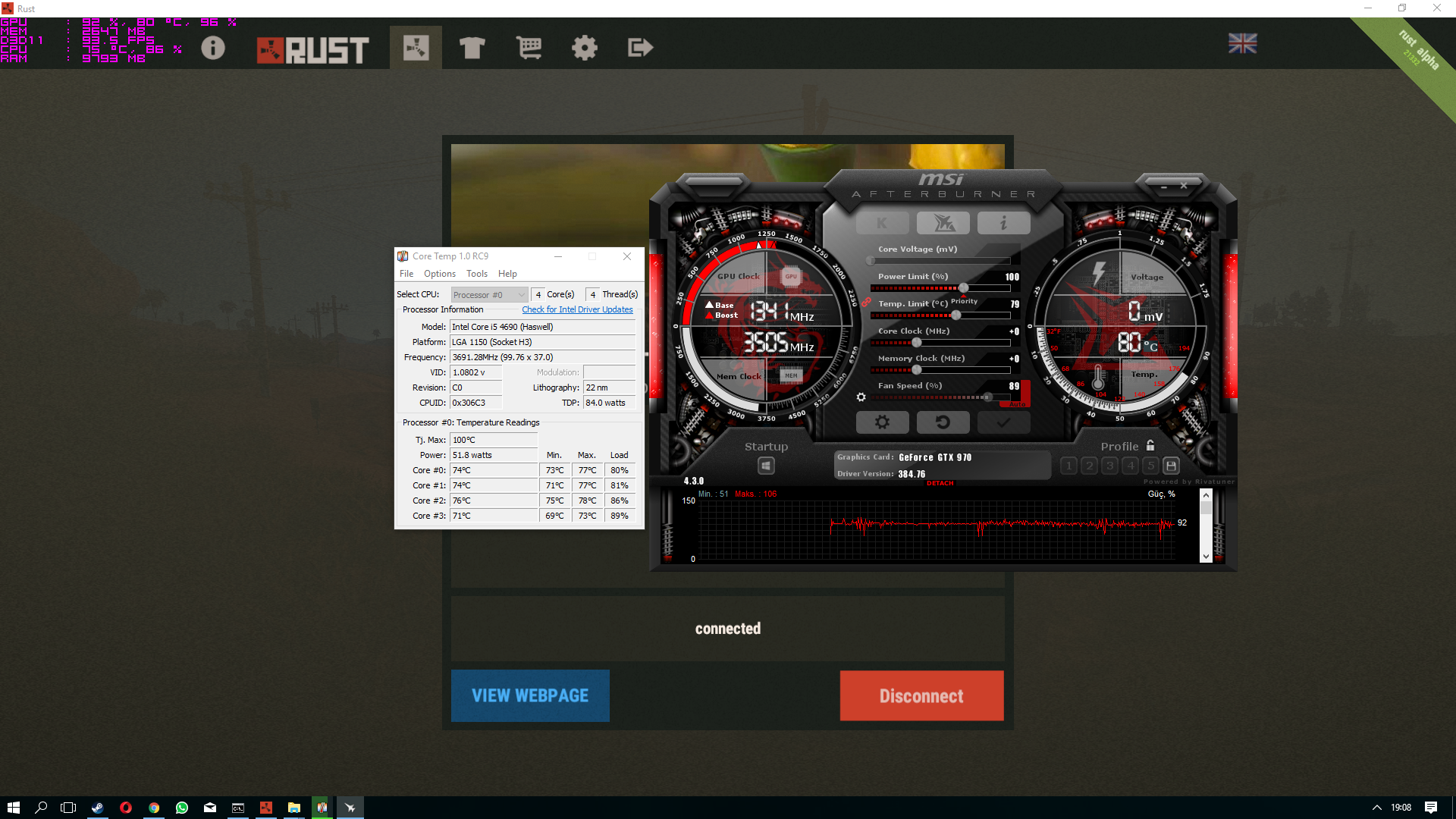Click the VIEW WEBPAGE button
Screen dimensions: 1456x819
[x=530, y=695]
